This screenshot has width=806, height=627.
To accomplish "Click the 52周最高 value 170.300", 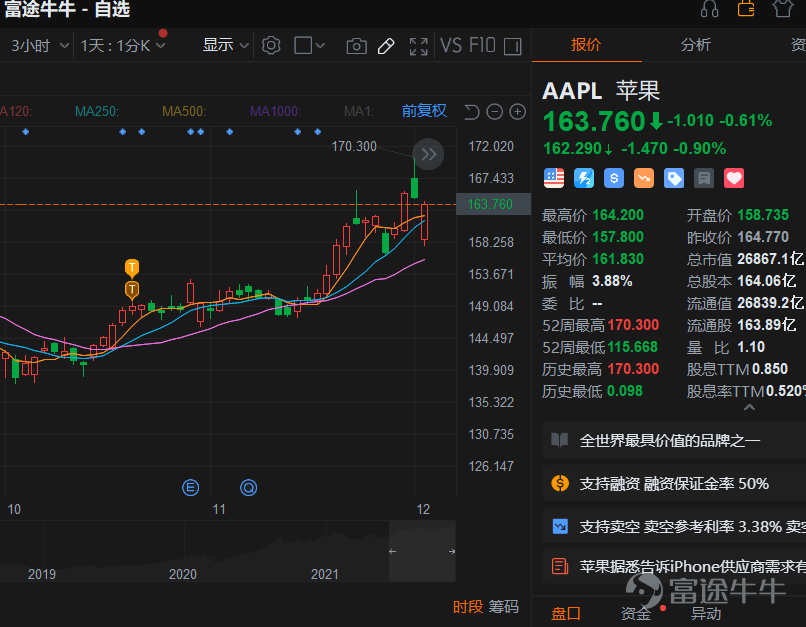I will pos(633,325).
